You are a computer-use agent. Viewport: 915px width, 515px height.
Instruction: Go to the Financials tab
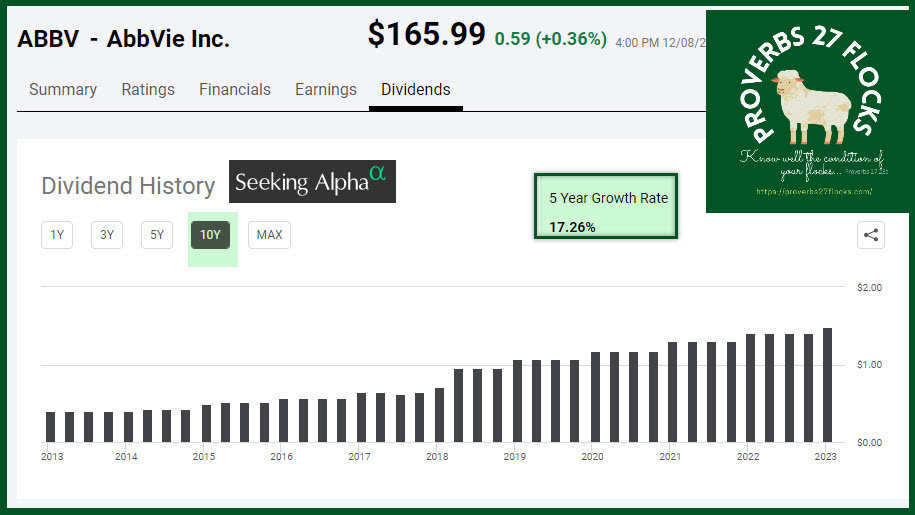tap(235, 90)
